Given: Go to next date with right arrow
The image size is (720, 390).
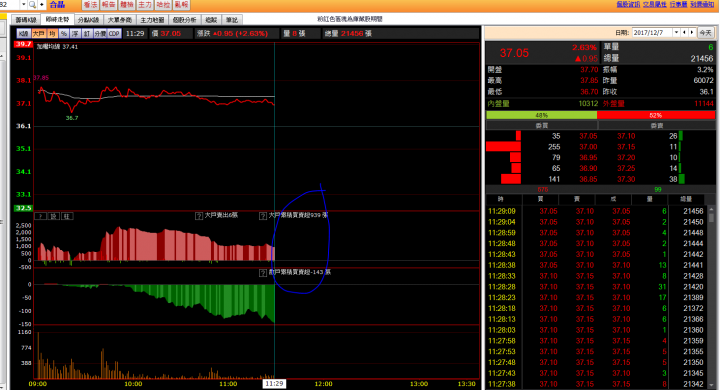Looking at the screenshot, I should [x=692, y=33].
